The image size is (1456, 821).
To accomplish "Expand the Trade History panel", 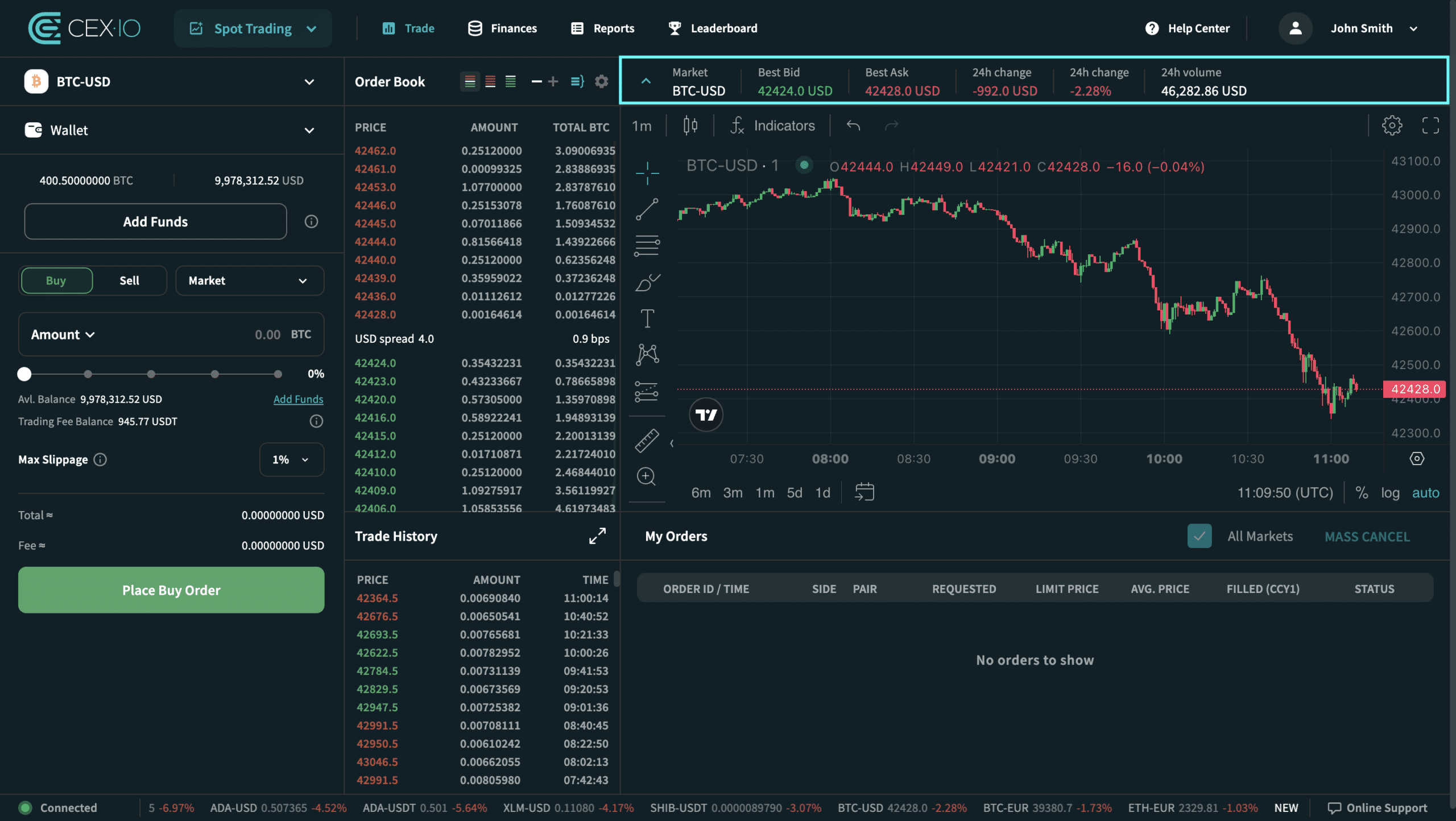I will click(597, 536).
